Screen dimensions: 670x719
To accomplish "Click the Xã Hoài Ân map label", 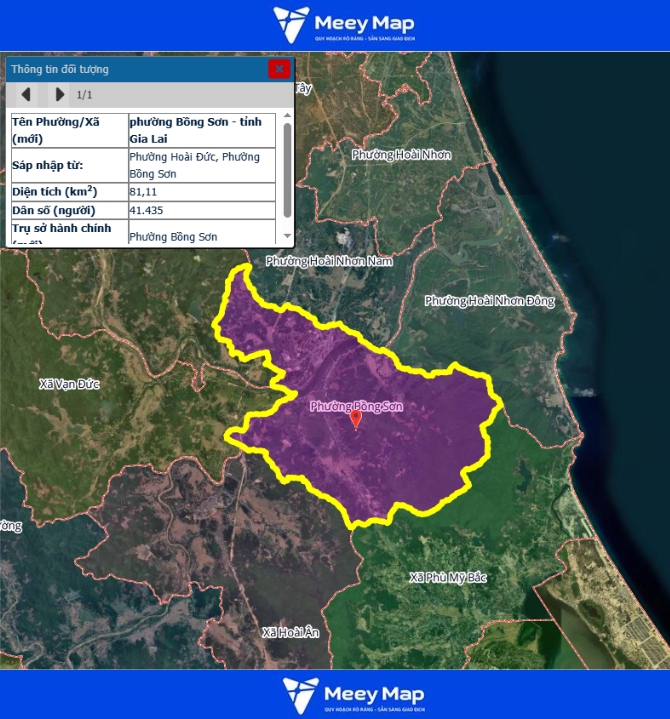I will point(290,632).
